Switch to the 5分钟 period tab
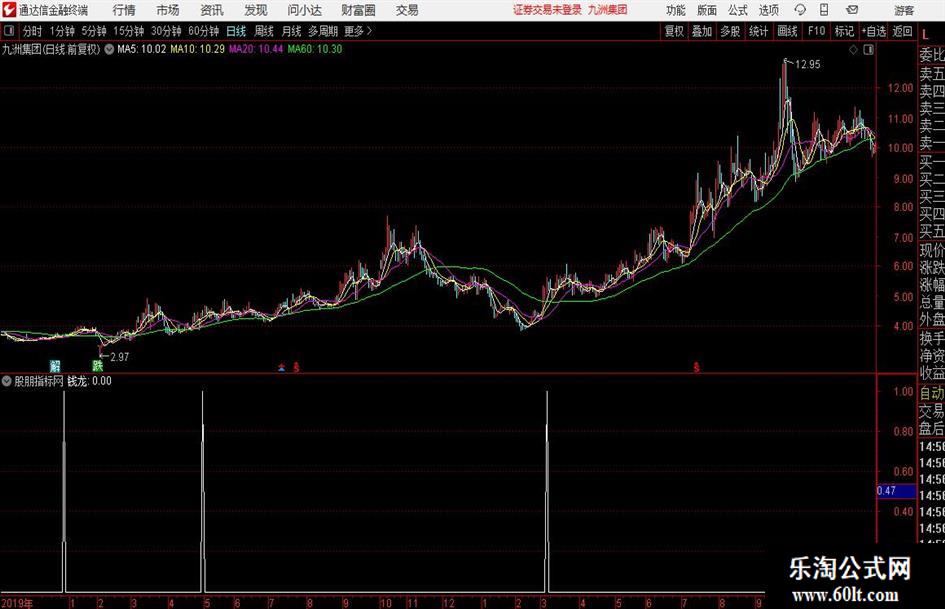 (x=93, y=31)
